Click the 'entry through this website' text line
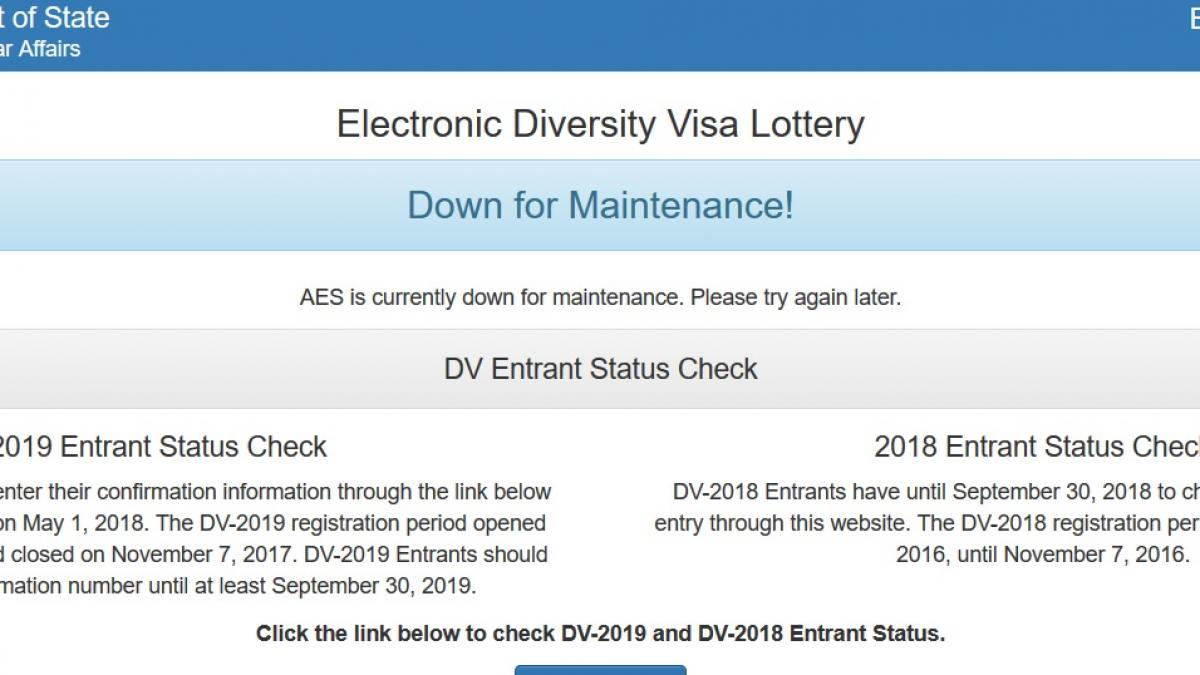This screenshot has height=675, width=1200. tap(926, 523)
